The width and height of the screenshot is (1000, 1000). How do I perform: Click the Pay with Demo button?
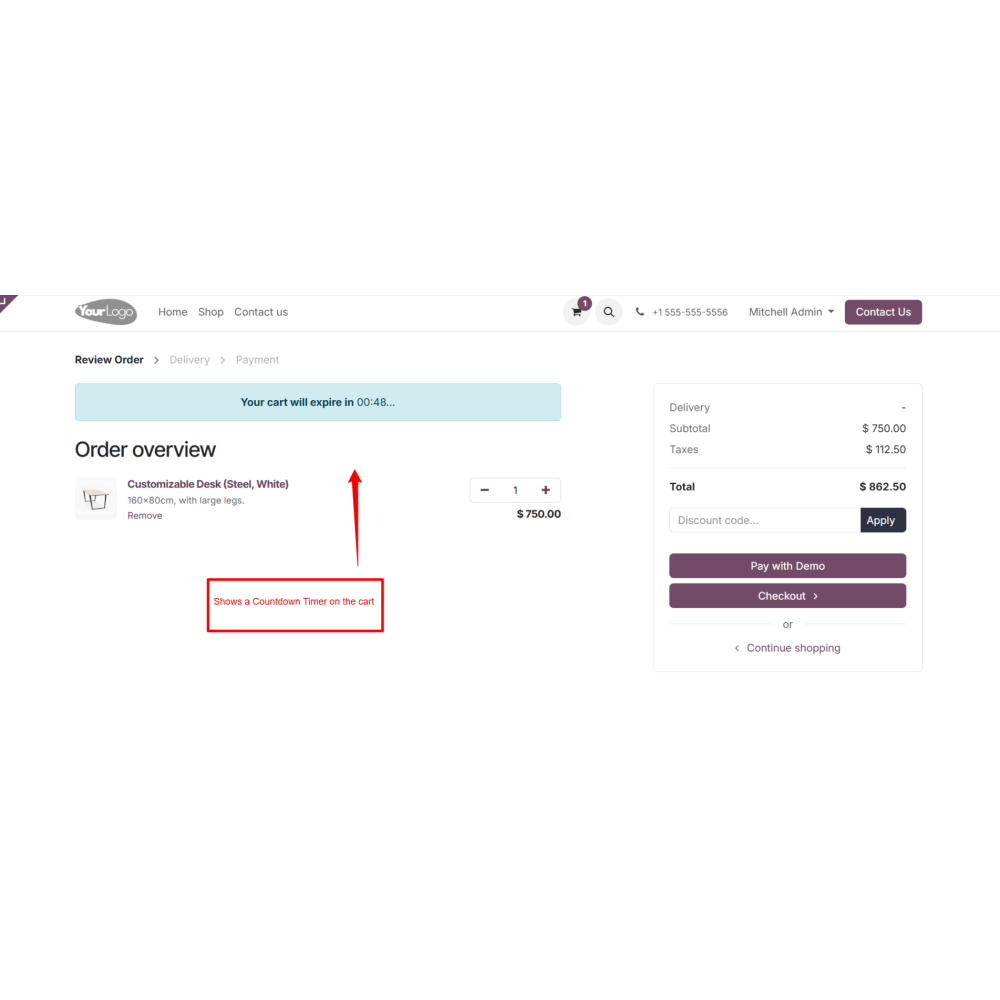click(787, 566)
